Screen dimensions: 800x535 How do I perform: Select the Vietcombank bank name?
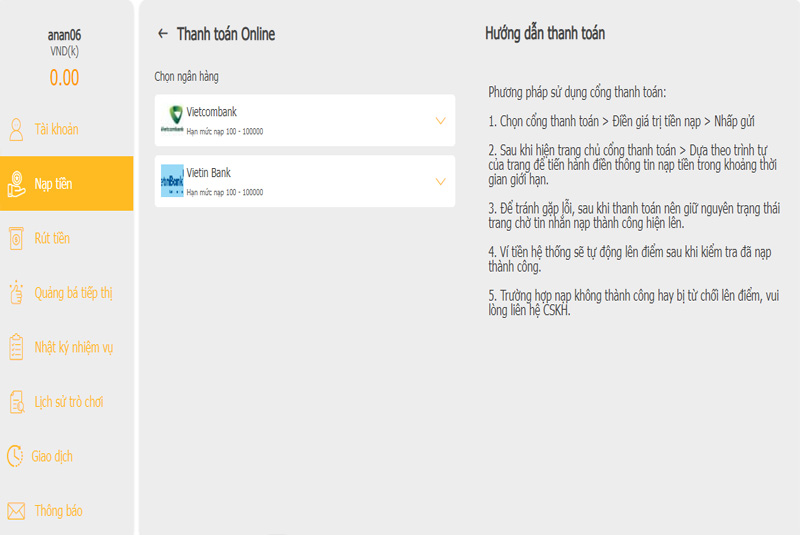pos(212,112)
